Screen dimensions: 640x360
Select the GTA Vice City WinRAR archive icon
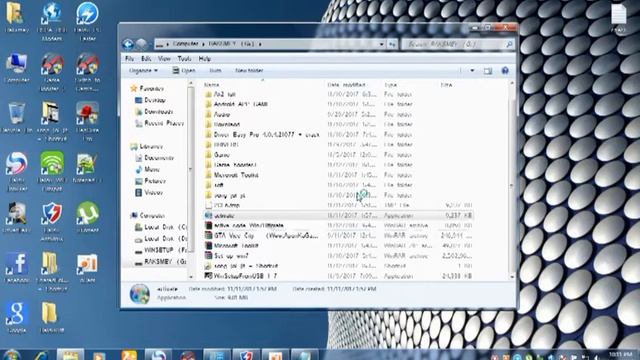[x=209, y=236]
